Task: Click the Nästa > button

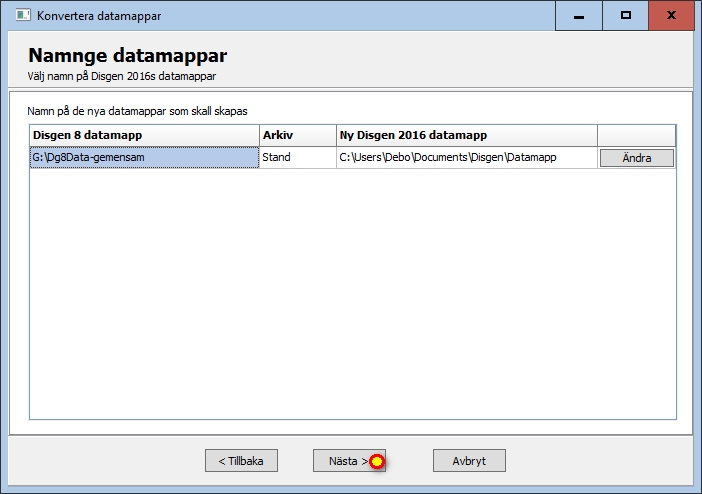Action: [x=349, y=460]
